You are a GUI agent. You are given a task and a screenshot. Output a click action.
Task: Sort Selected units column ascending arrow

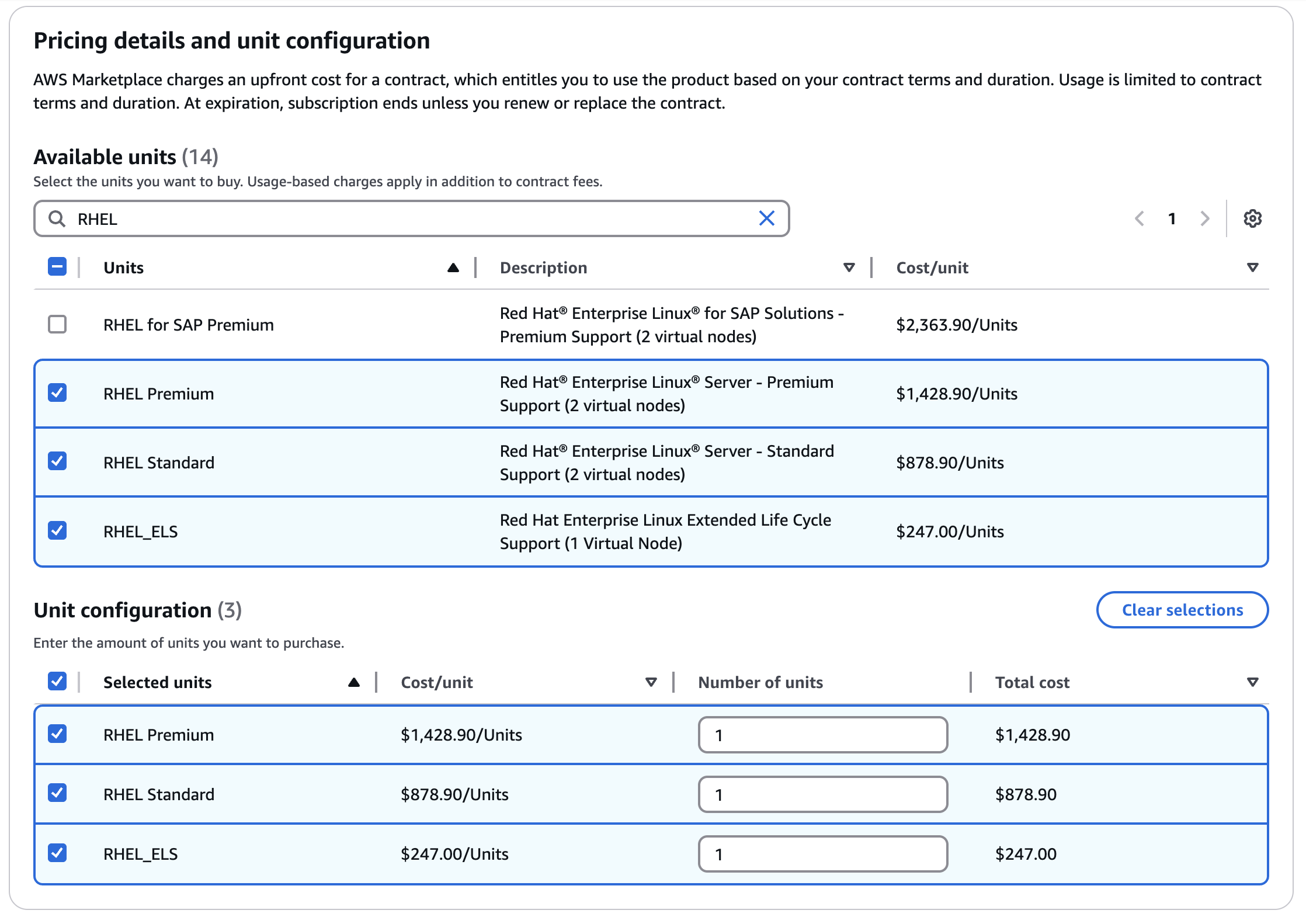coord(353,683)
